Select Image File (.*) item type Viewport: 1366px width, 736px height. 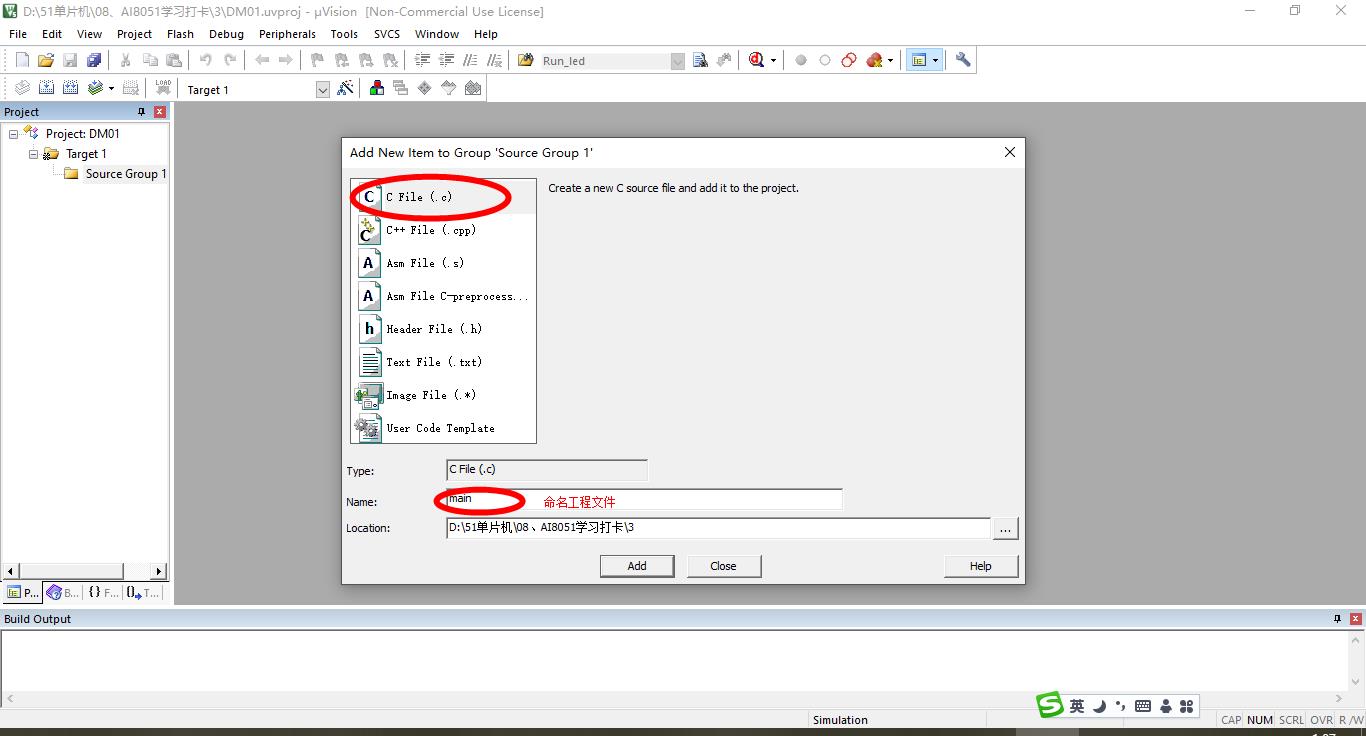[445, 395]
